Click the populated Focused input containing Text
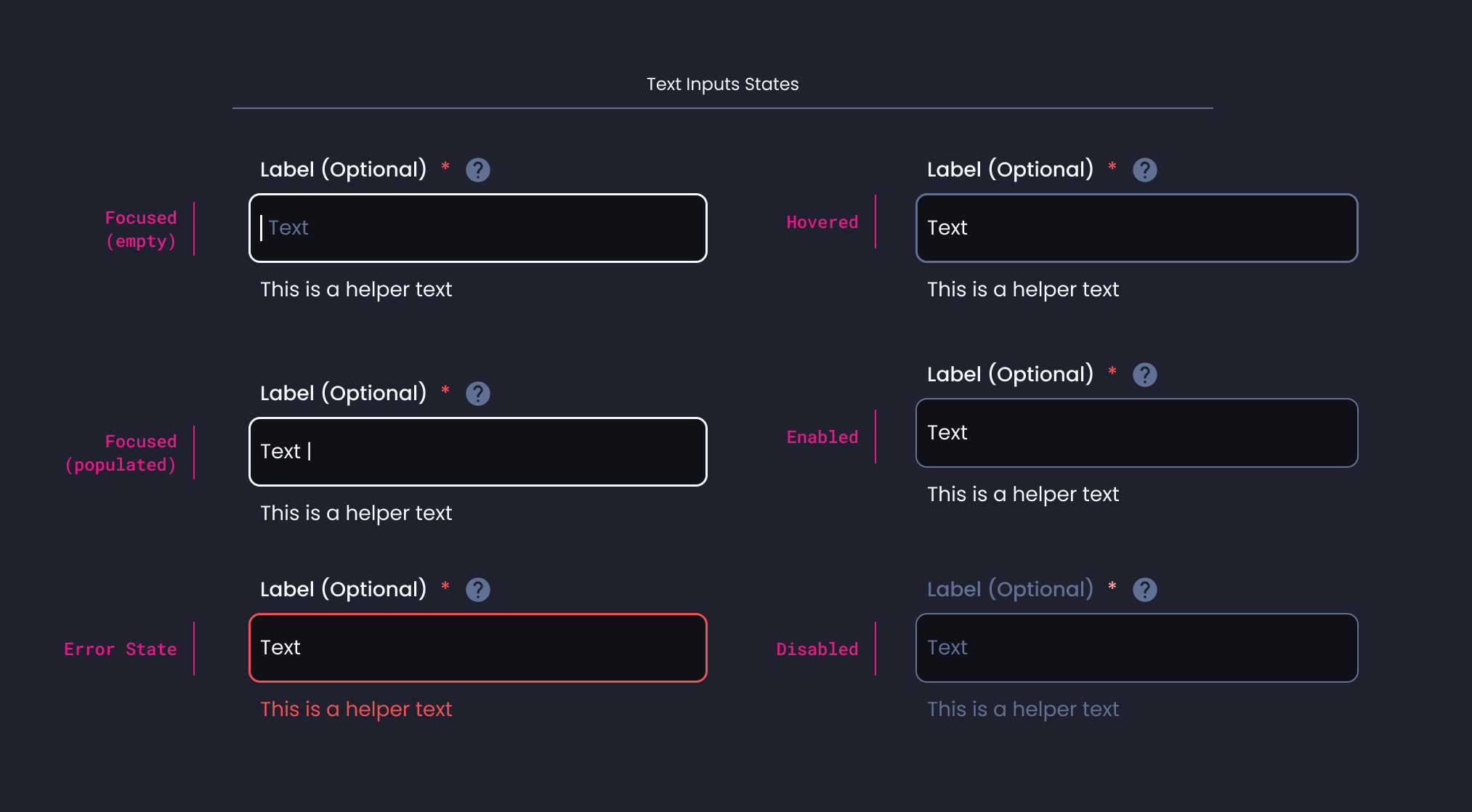The image size is (1472, 812). click(x=477, y=451)
